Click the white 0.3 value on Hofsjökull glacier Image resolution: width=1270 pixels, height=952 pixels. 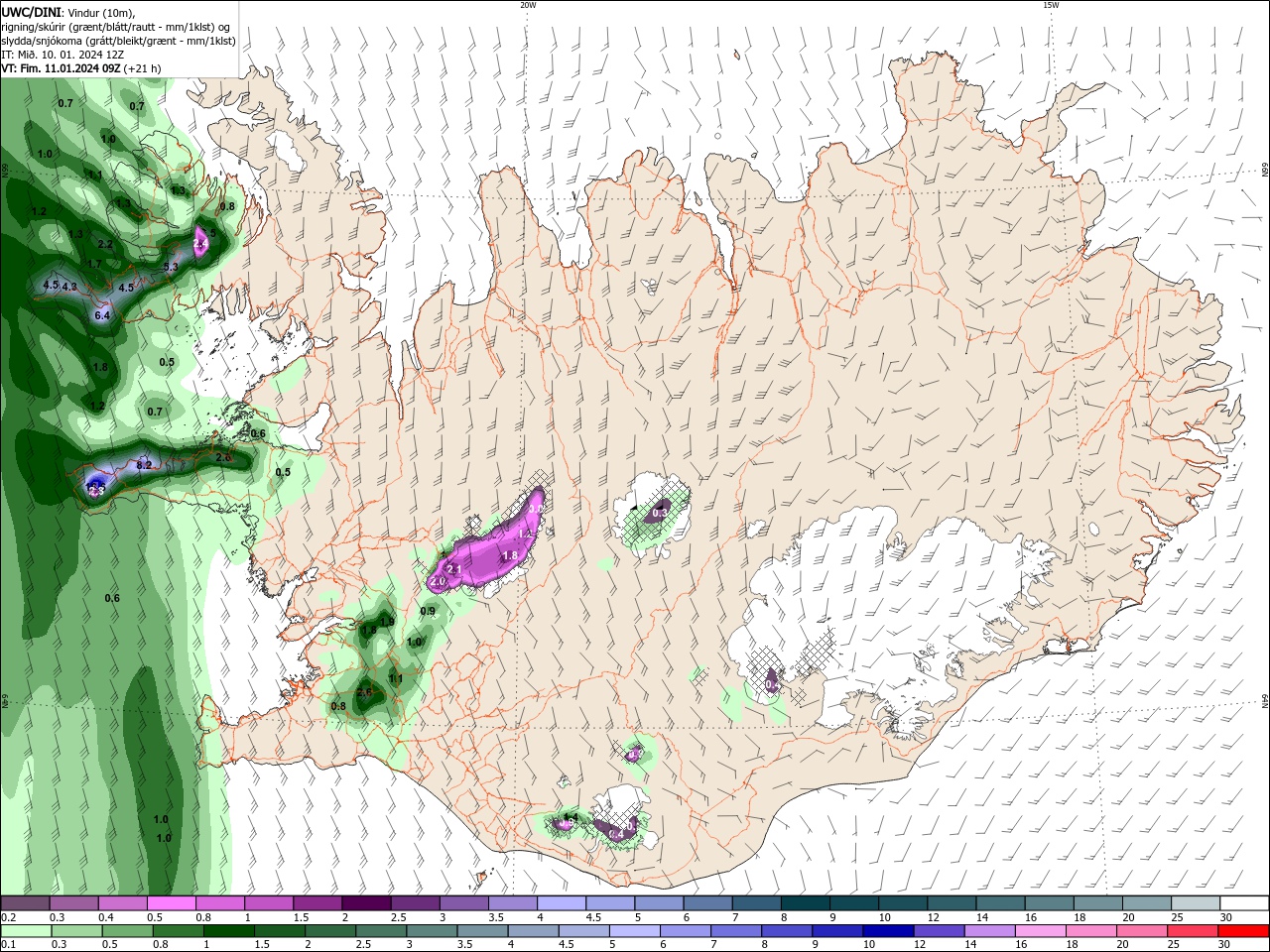click(660, 513)
